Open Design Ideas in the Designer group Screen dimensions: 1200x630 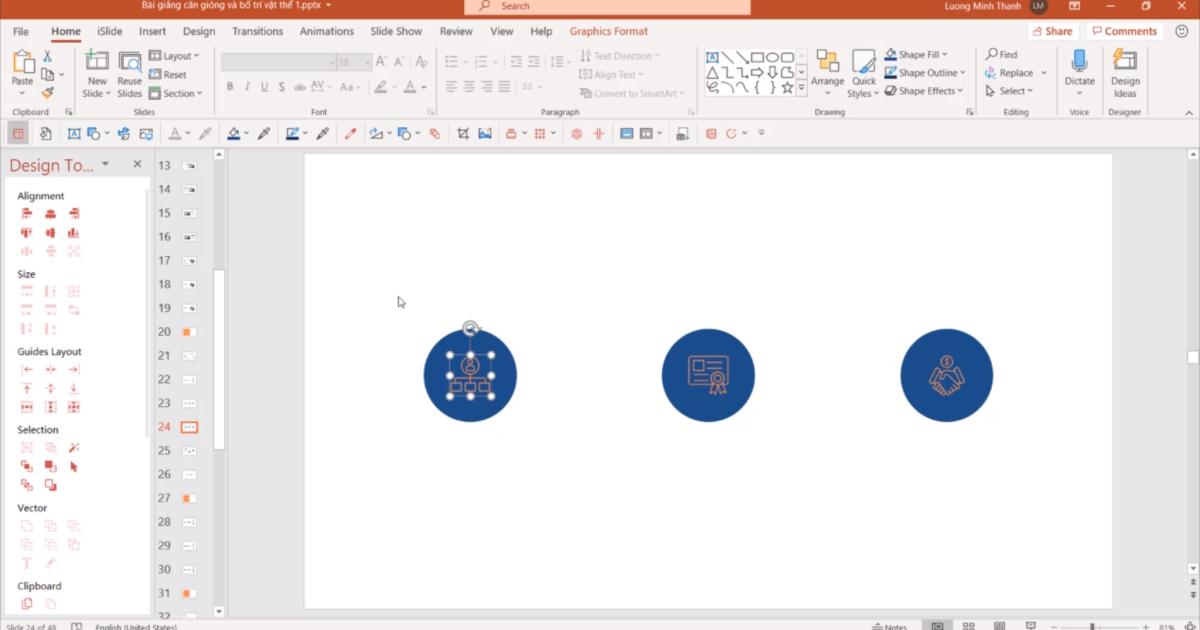click(x=1125, y=74)
